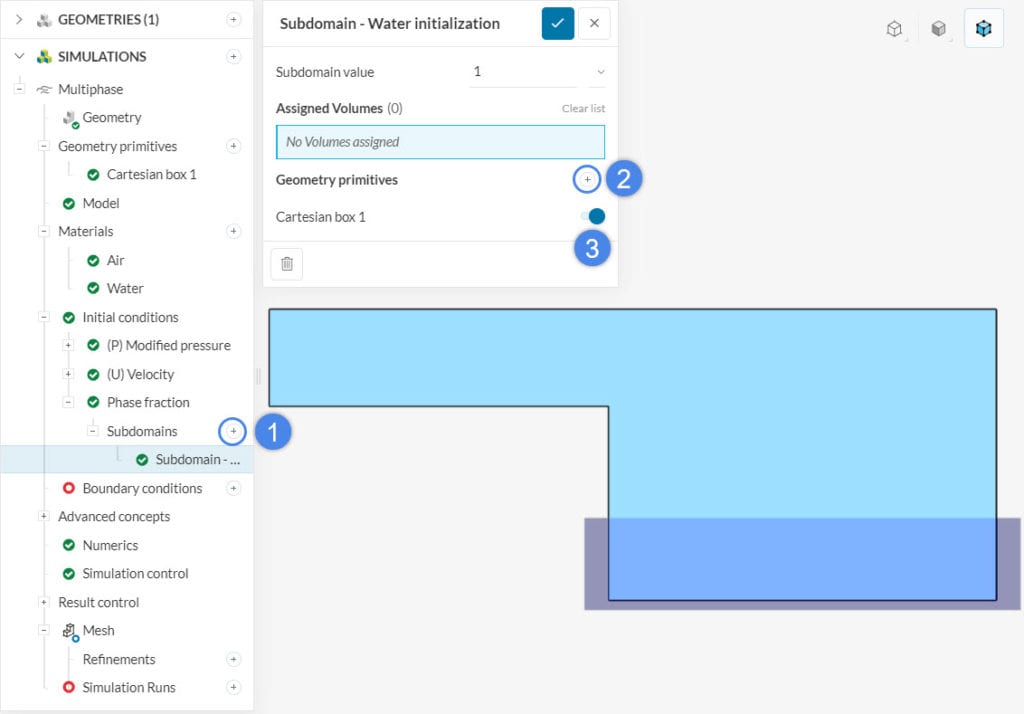1024x714 pixels.
Task: Add a boundary condition plus icon
Action: click(x=233, y=488)
